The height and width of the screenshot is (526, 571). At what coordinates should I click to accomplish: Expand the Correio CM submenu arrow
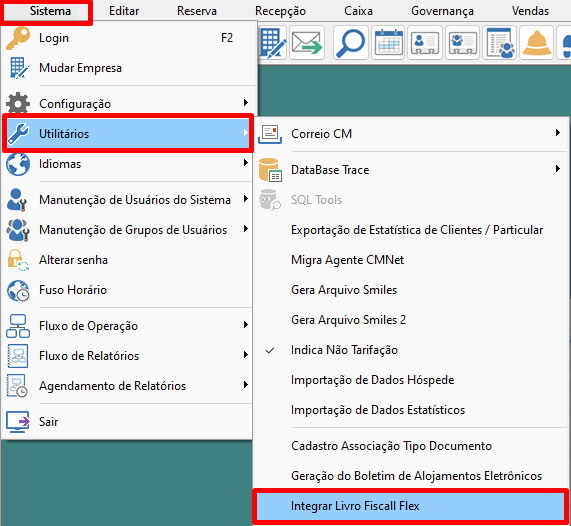[x=558, y=133]
